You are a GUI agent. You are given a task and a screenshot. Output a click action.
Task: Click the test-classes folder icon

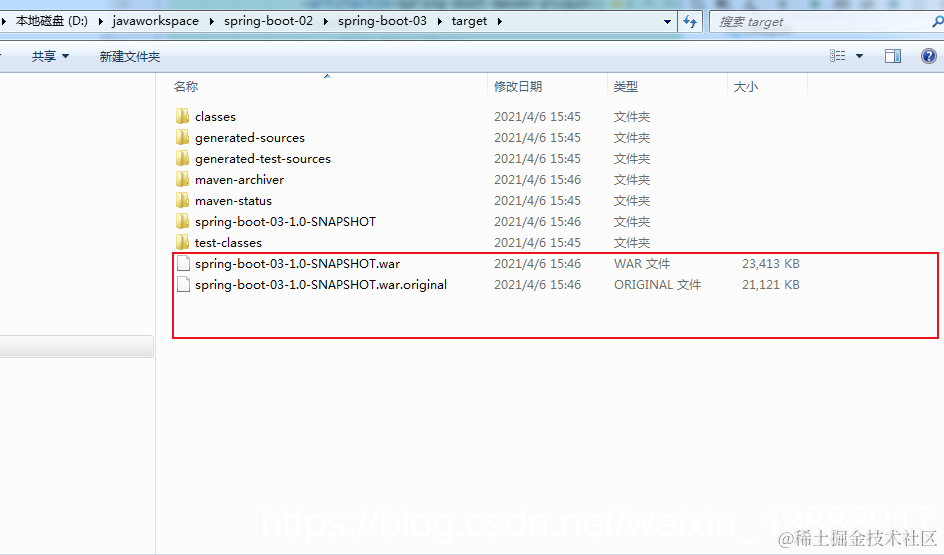coord(182,243)
